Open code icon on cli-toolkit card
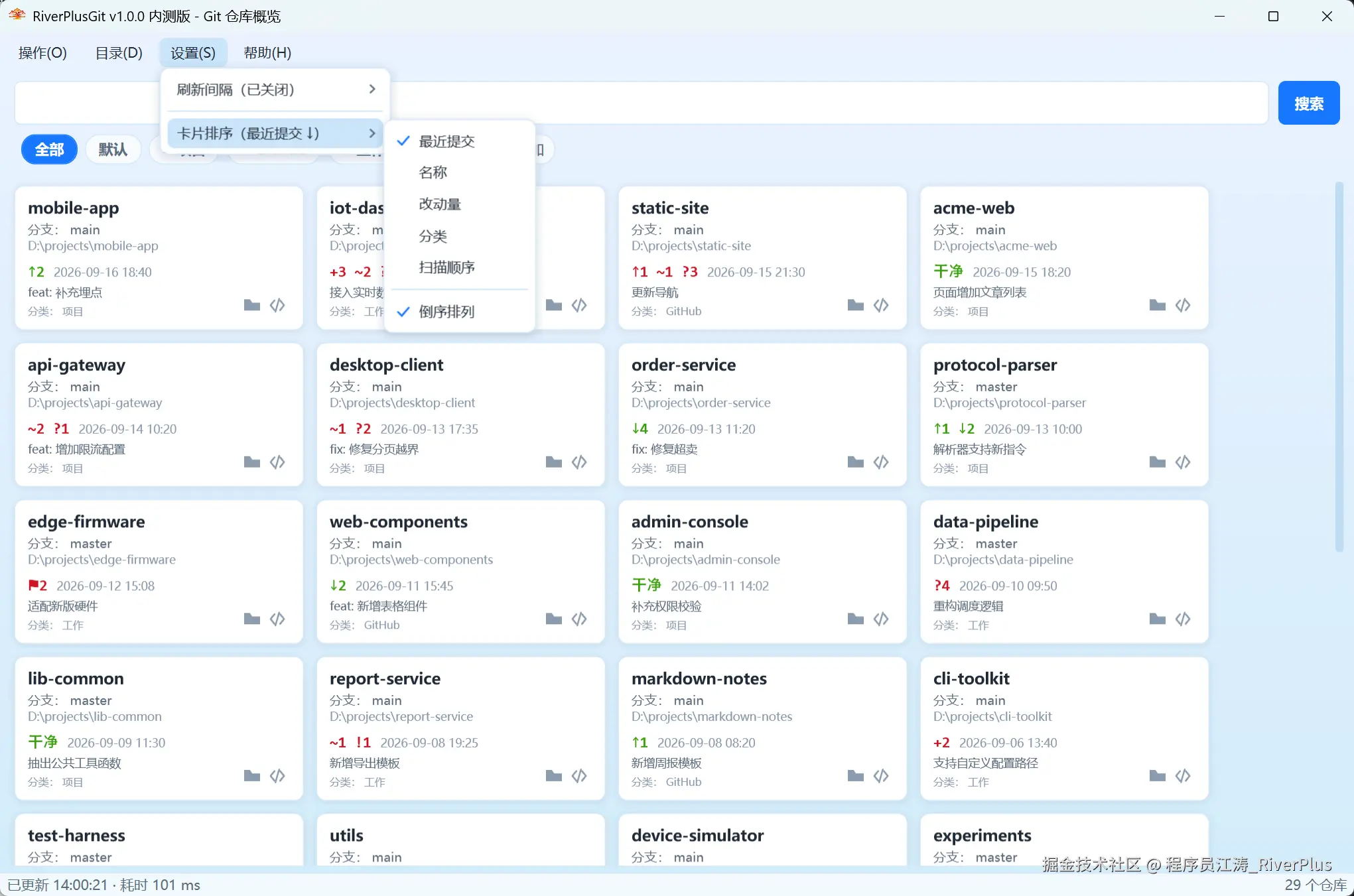The width and height of the screenshot is (1354, 896). pyautogui.click(x=1183, y=776)
